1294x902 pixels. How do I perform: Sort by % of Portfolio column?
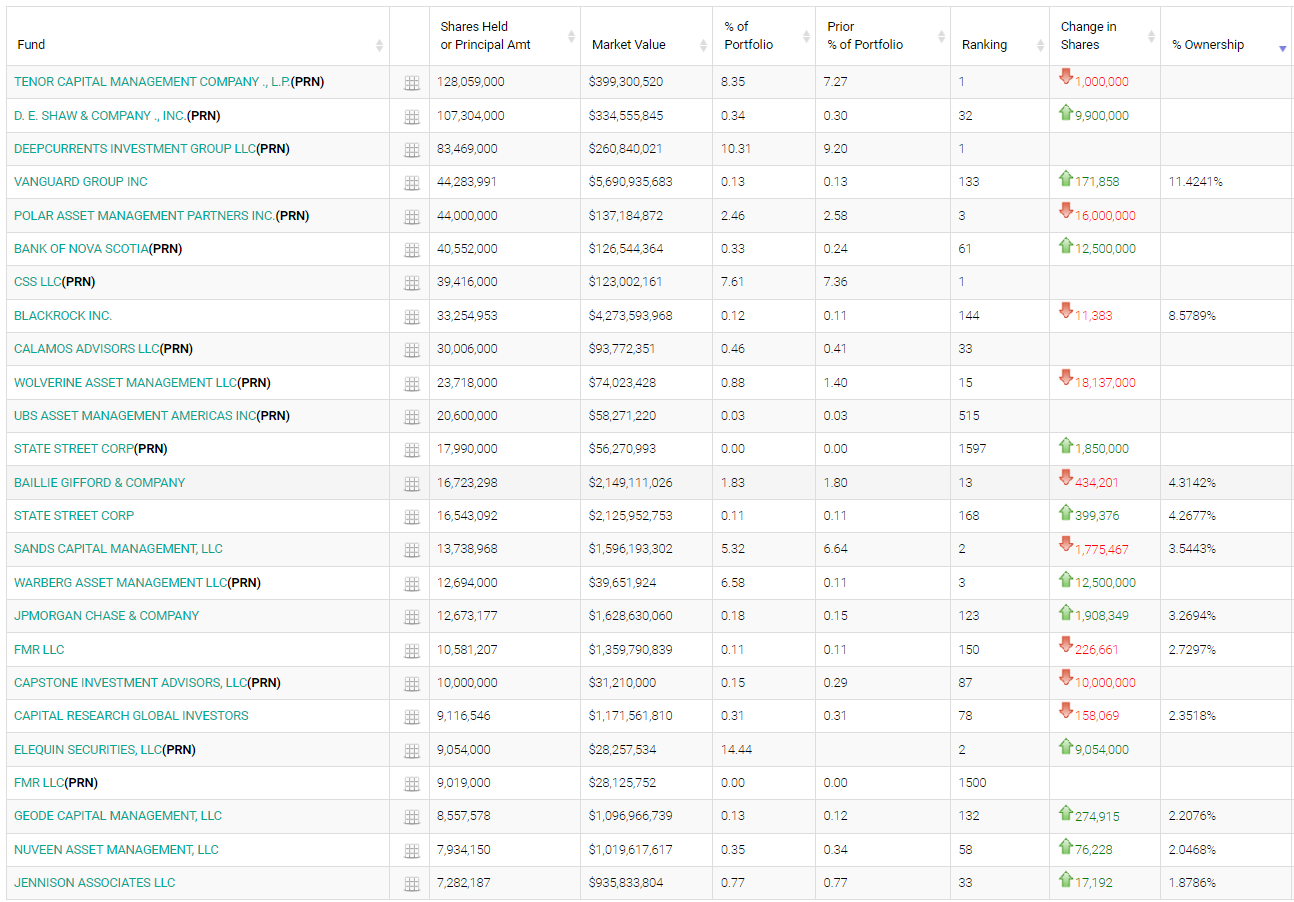806,36
